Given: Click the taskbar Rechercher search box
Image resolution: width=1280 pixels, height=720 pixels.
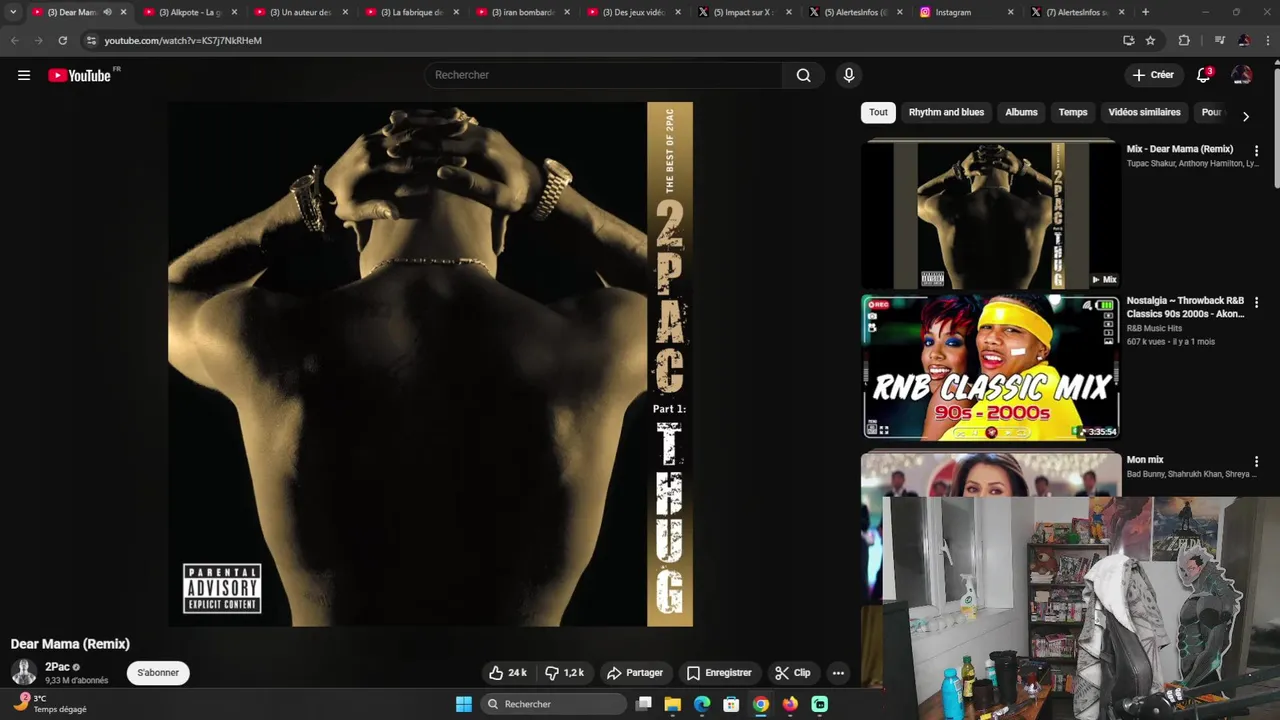Looking at the screenshot, I should [553, 704].
